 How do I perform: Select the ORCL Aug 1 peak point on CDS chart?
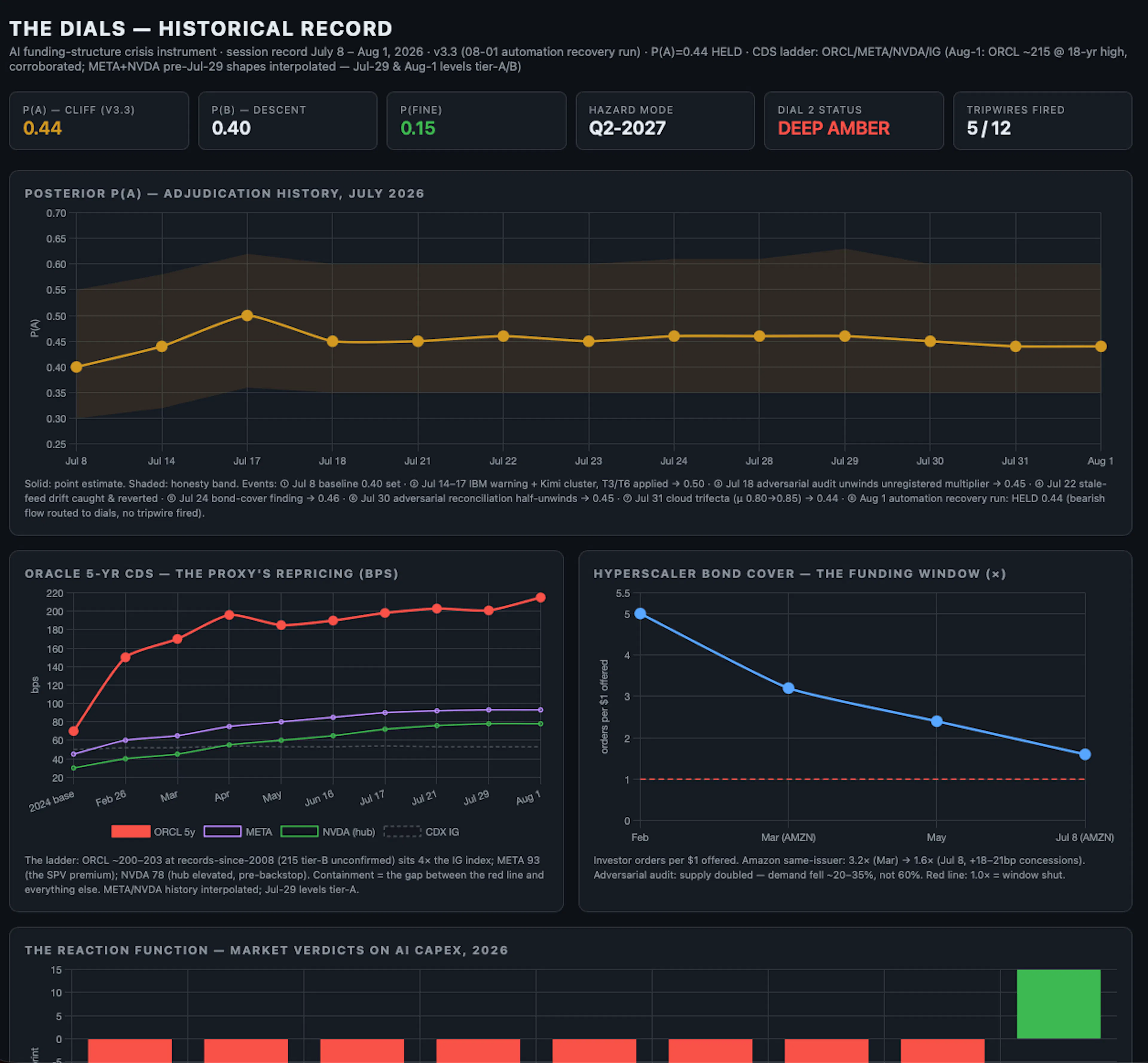point(541,598)
